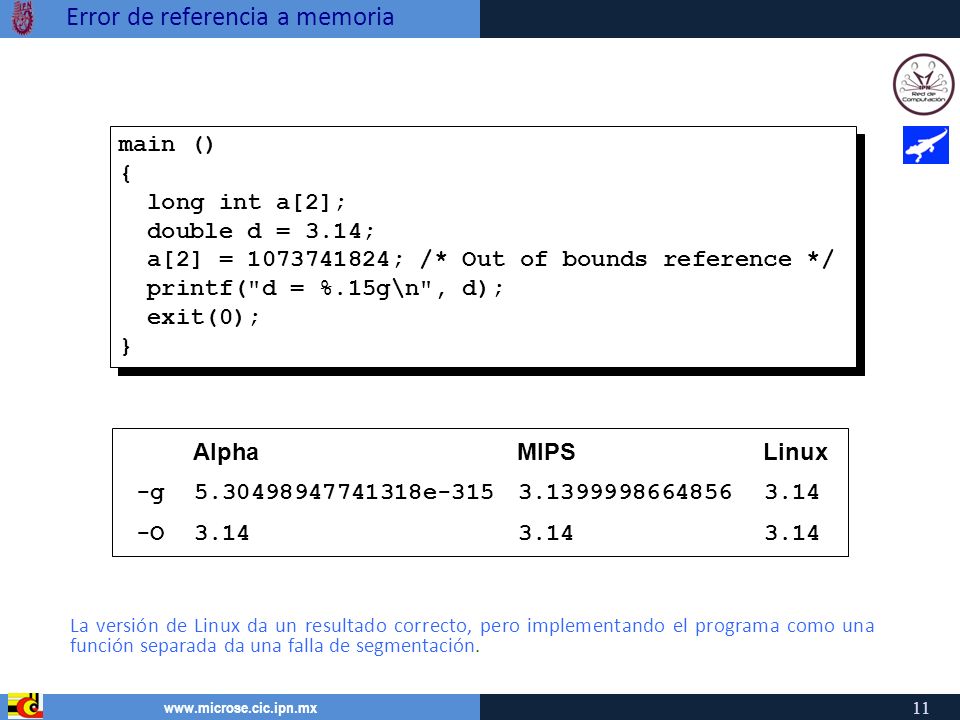Image resolution: width=960 pixels, height=720 pixels.
Task: Click the blue Linux explanation paragraph
Action: (x=472, y=636)
